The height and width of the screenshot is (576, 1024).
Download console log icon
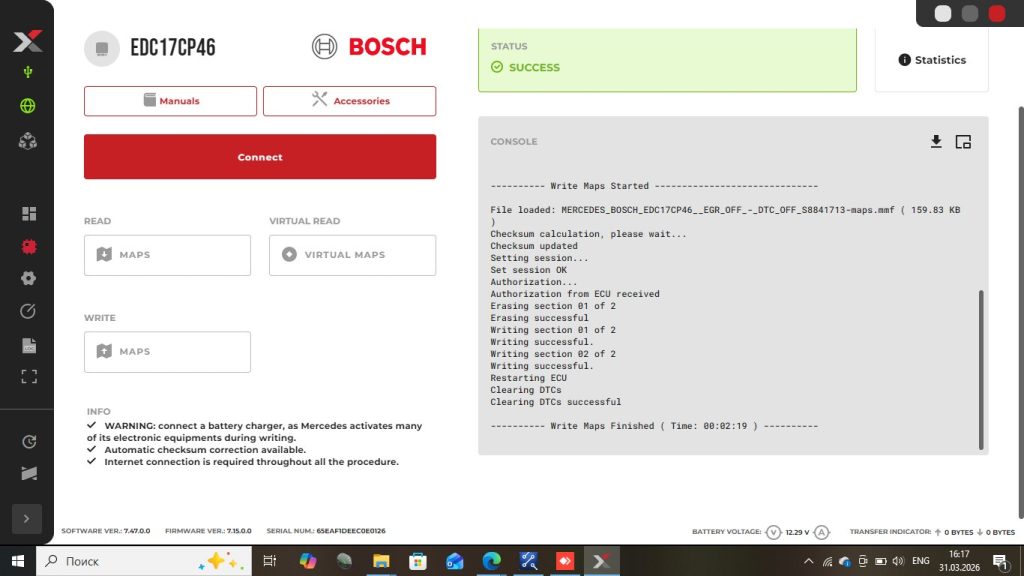tap(936, 142)
